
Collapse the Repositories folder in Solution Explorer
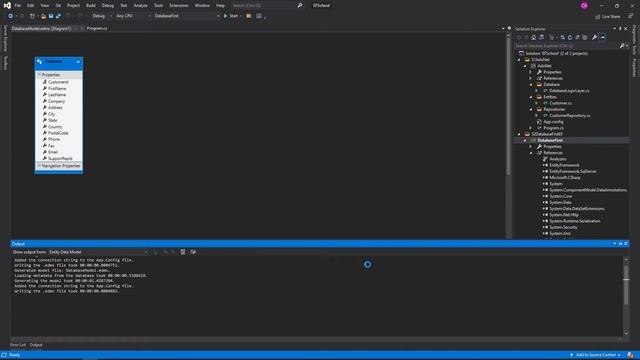click(x=531, y=109)
